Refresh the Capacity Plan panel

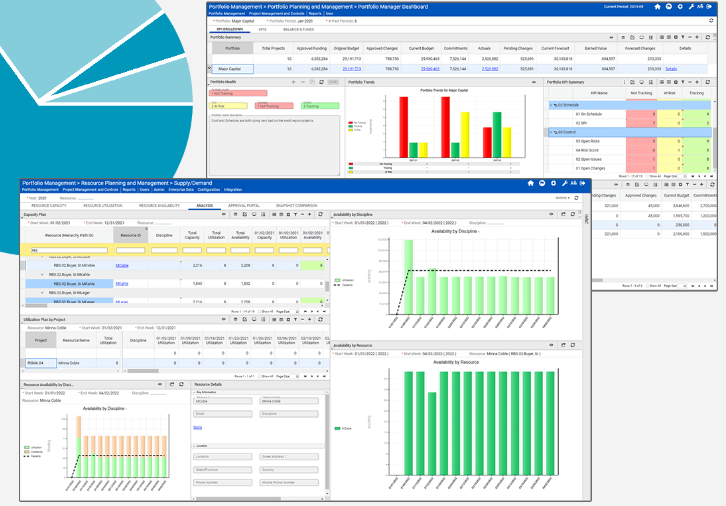click(x=320, y=214)
